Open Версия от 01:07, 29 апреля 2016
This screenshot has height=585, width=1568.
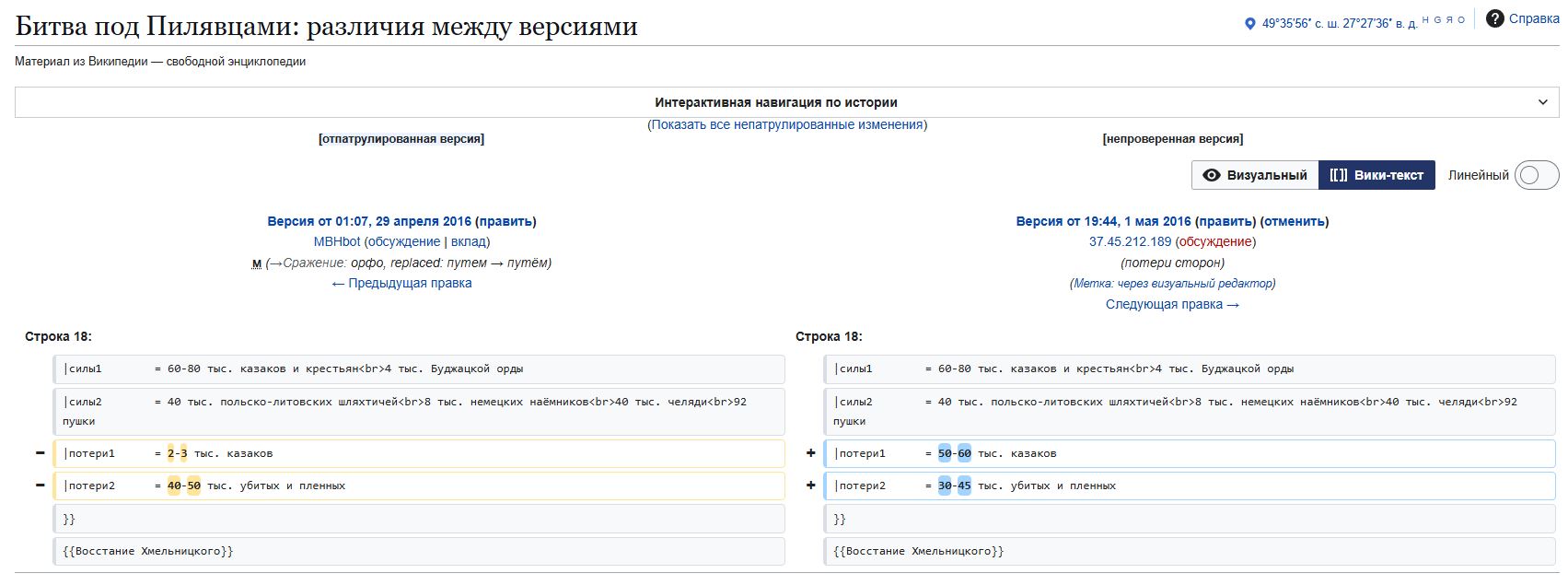click(x=369, y=221)
